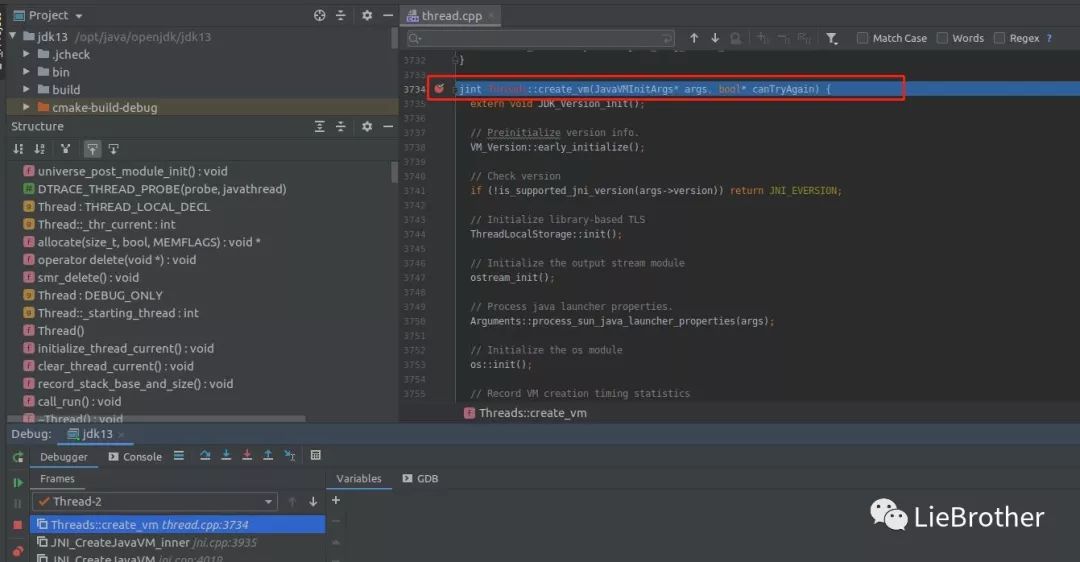Screen dimensions: 1080x562
Task: Collapse all in the Project panel
Action: click(x=340, y=15)
